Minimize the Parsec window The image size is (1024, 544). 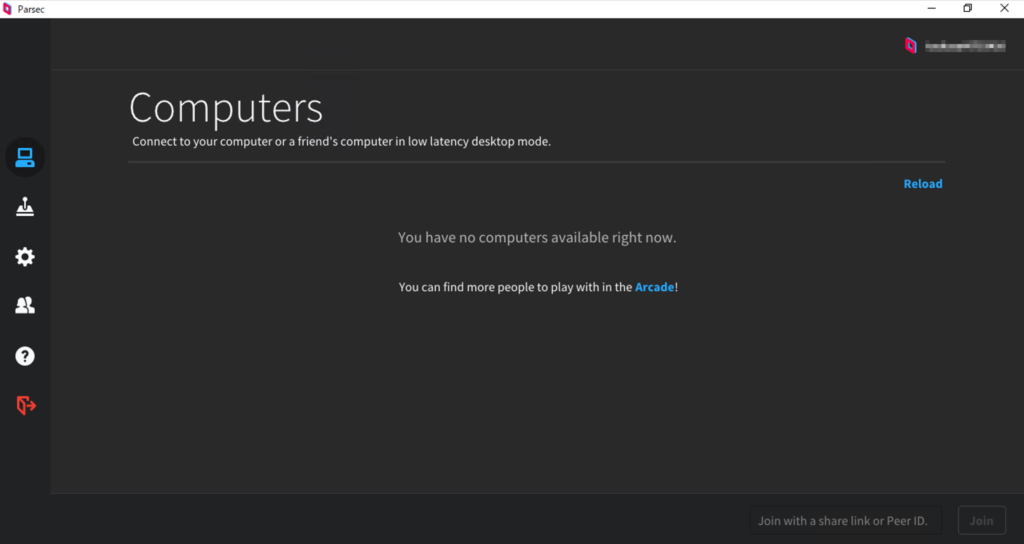[932, 8]
